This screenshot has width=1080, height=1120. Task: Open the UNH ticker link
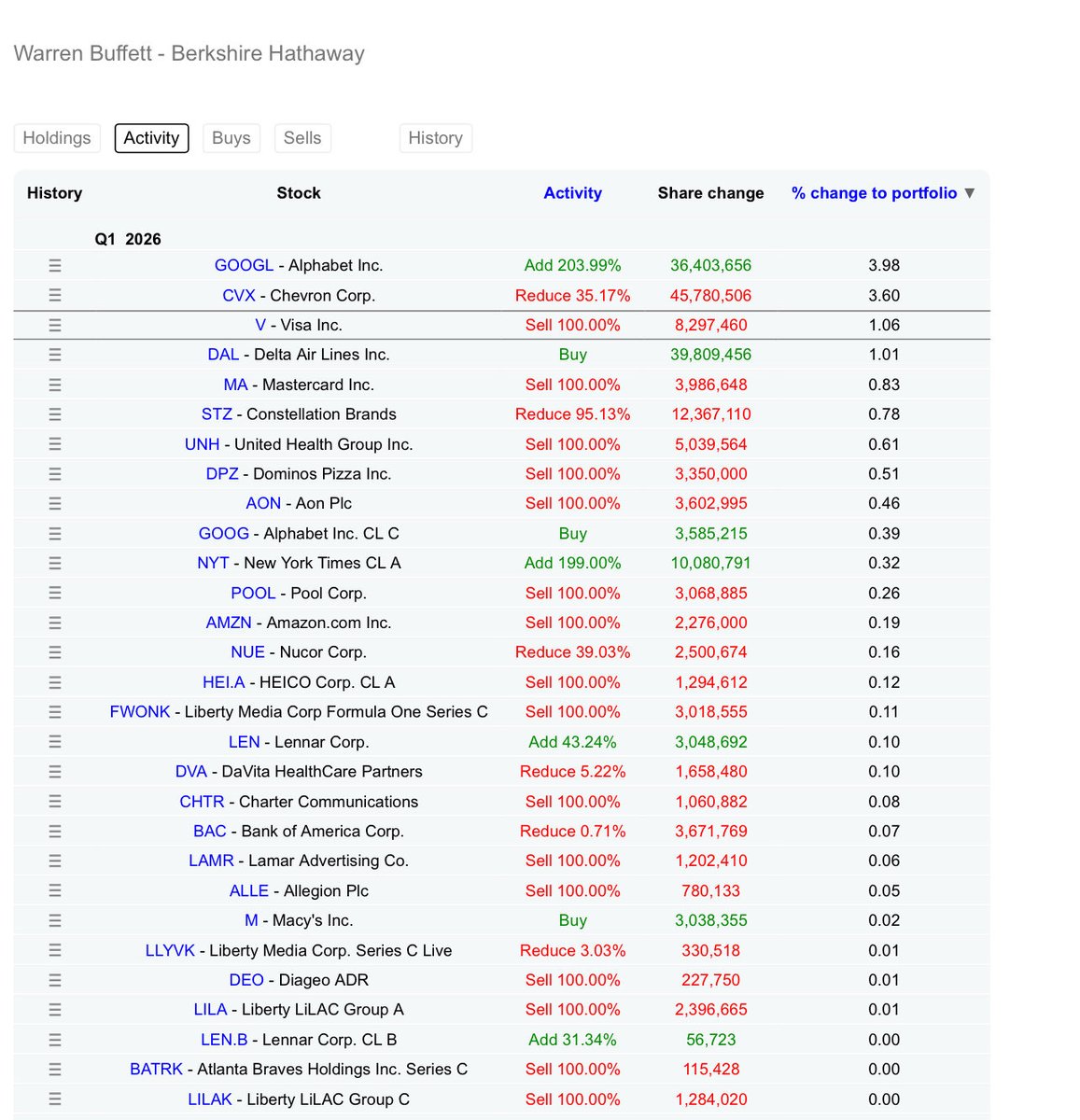click(203, 444)
